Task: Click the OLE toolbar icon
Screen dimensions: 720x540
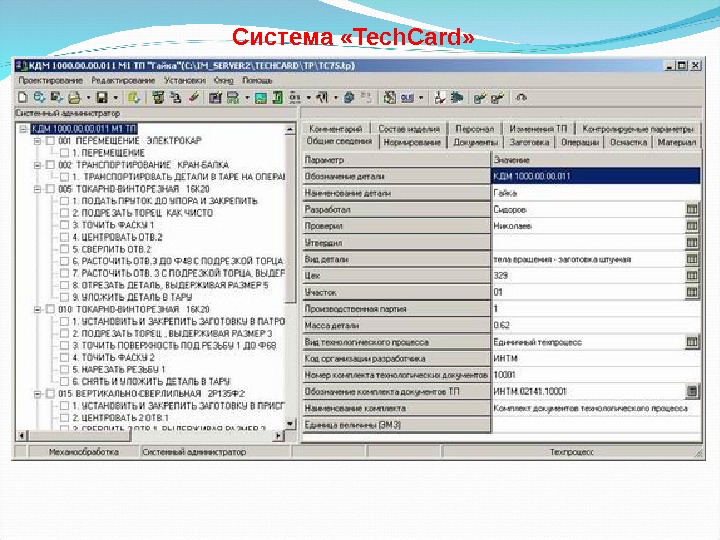Action: (407, 97)
